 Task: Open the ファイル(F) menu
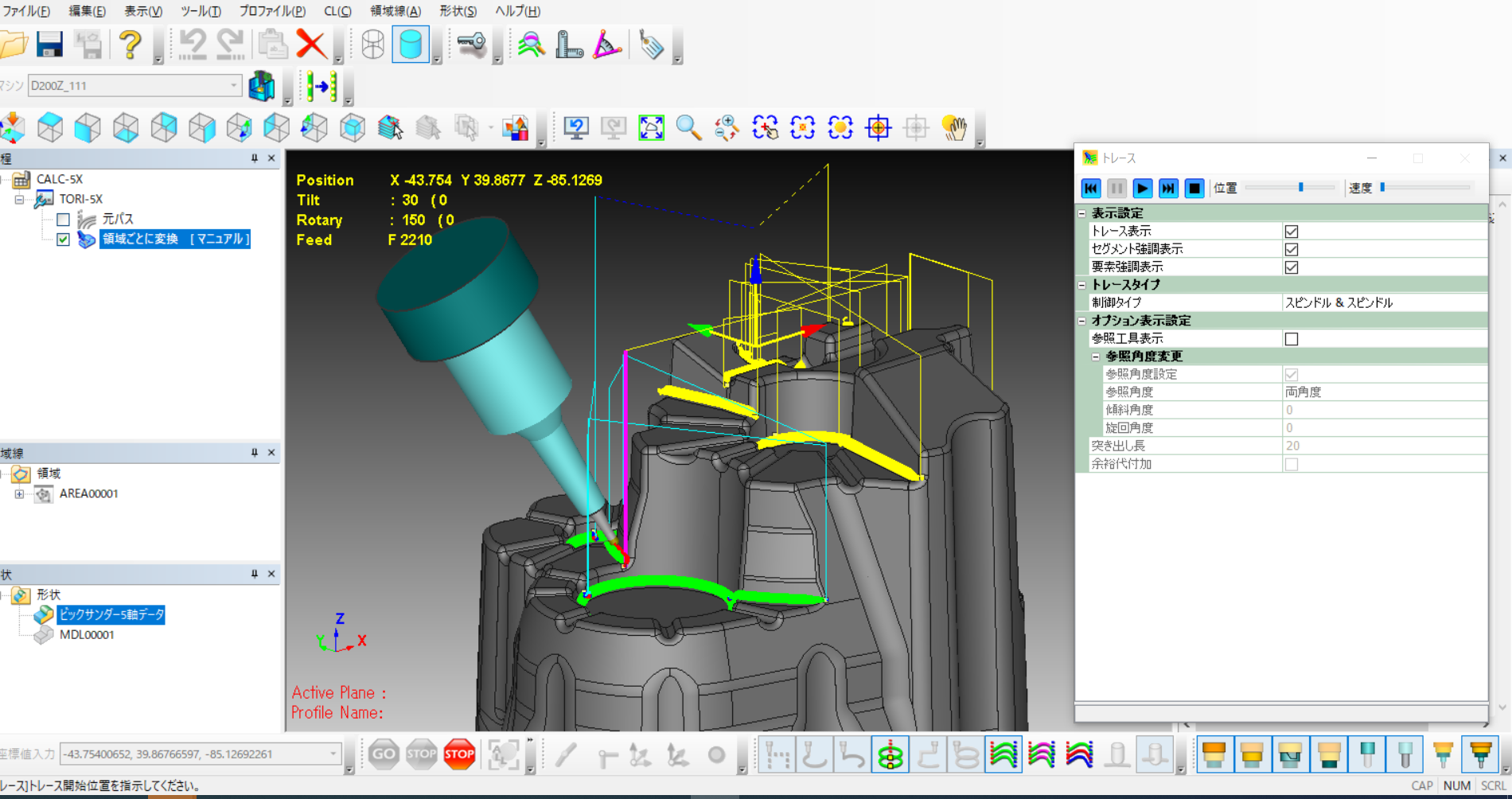point(26,11)
